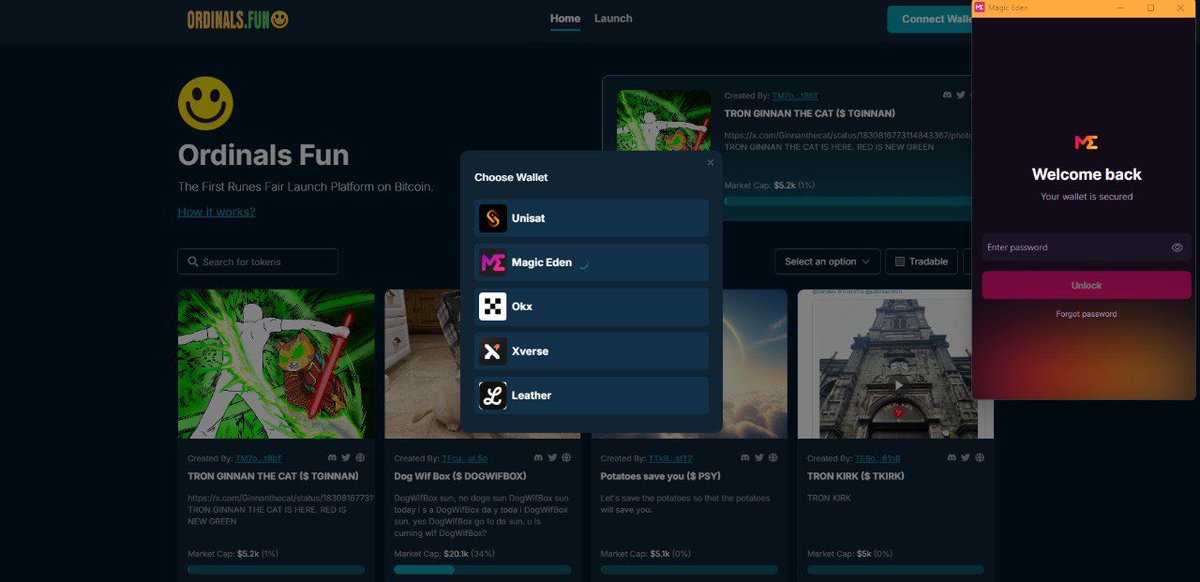Open Discord icon on Dog Wif Box card
The height and width of the screenshot is (582, 1200).
[538, 458]
